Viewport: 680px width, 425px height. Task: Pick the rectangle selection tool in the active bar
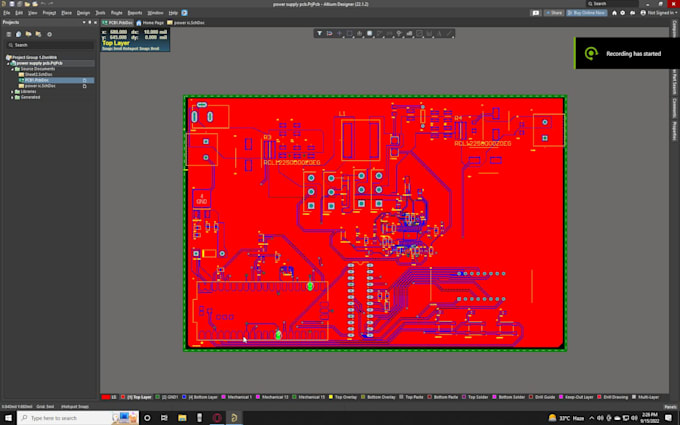point(350,33)
